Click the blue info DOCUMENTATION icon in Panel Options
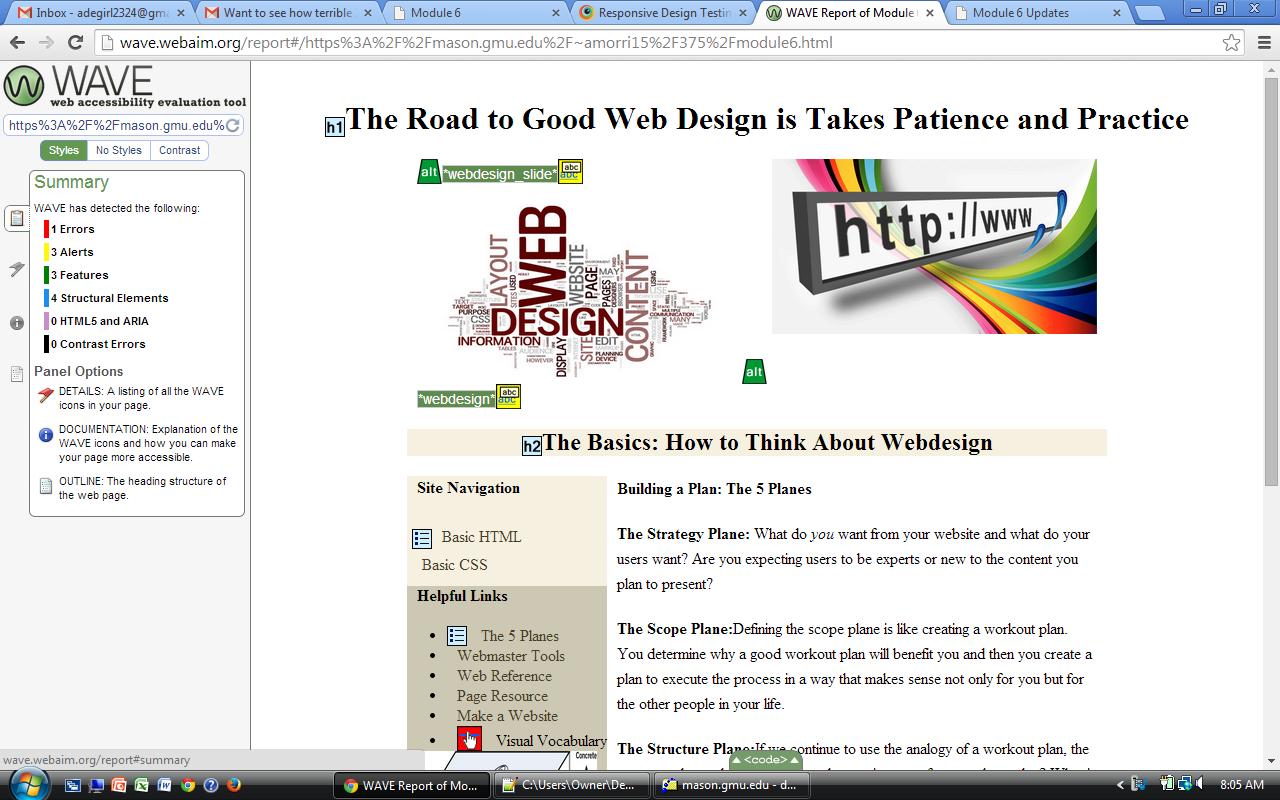 (45, 435)
